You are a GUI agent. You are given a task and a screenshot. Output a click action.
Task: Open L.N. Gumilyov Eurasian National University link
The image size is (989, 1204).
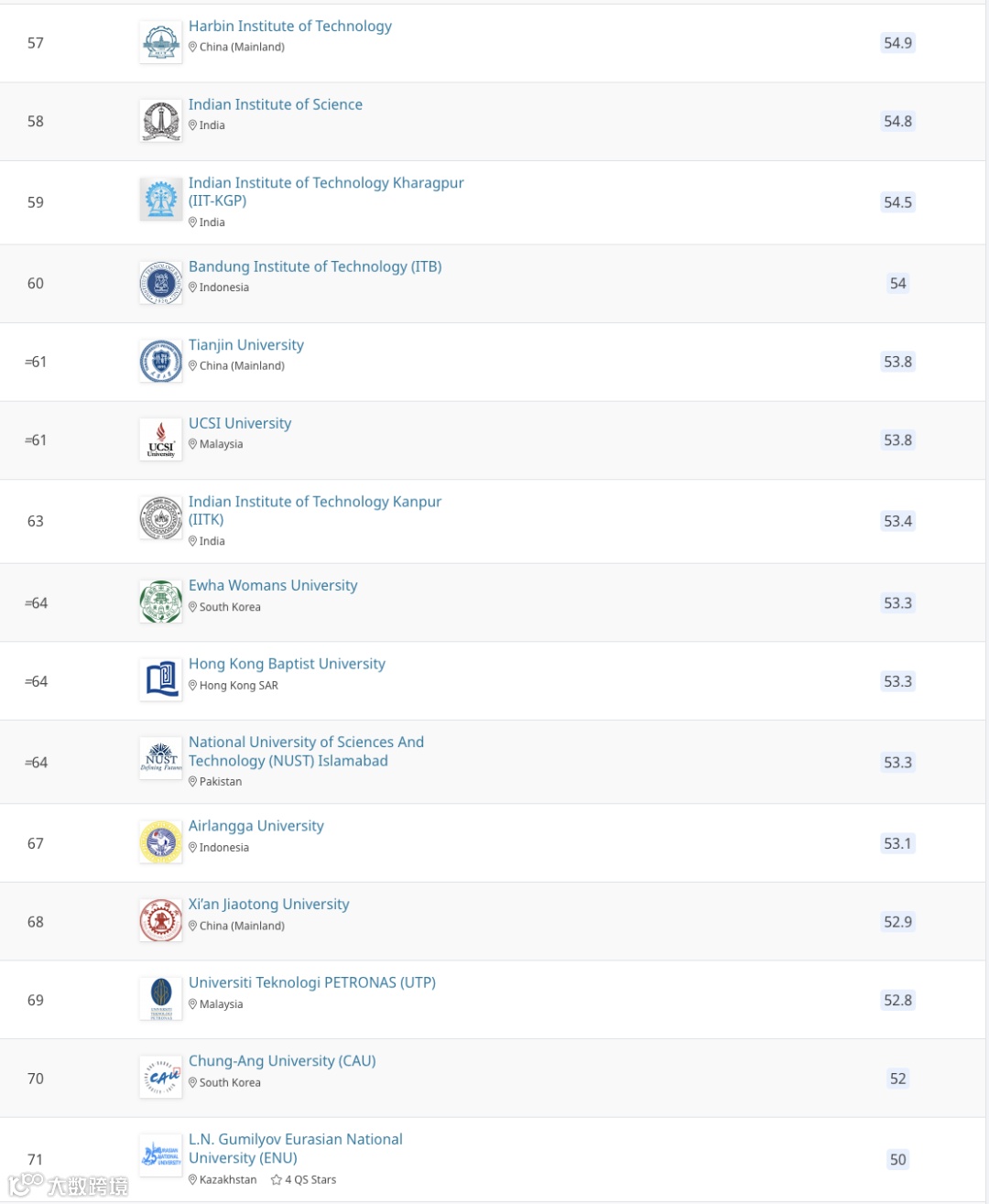point(295,1140)
